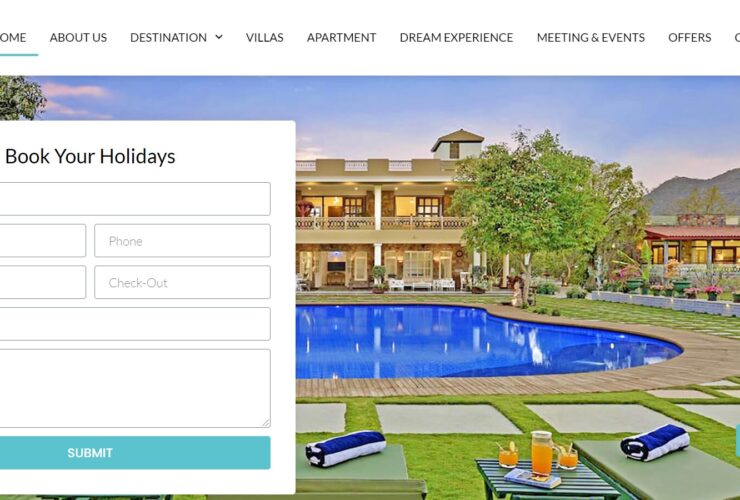Click the wide field under the heading
The image size is (740, 500).
pyautogui.click(x=135, y=199)
